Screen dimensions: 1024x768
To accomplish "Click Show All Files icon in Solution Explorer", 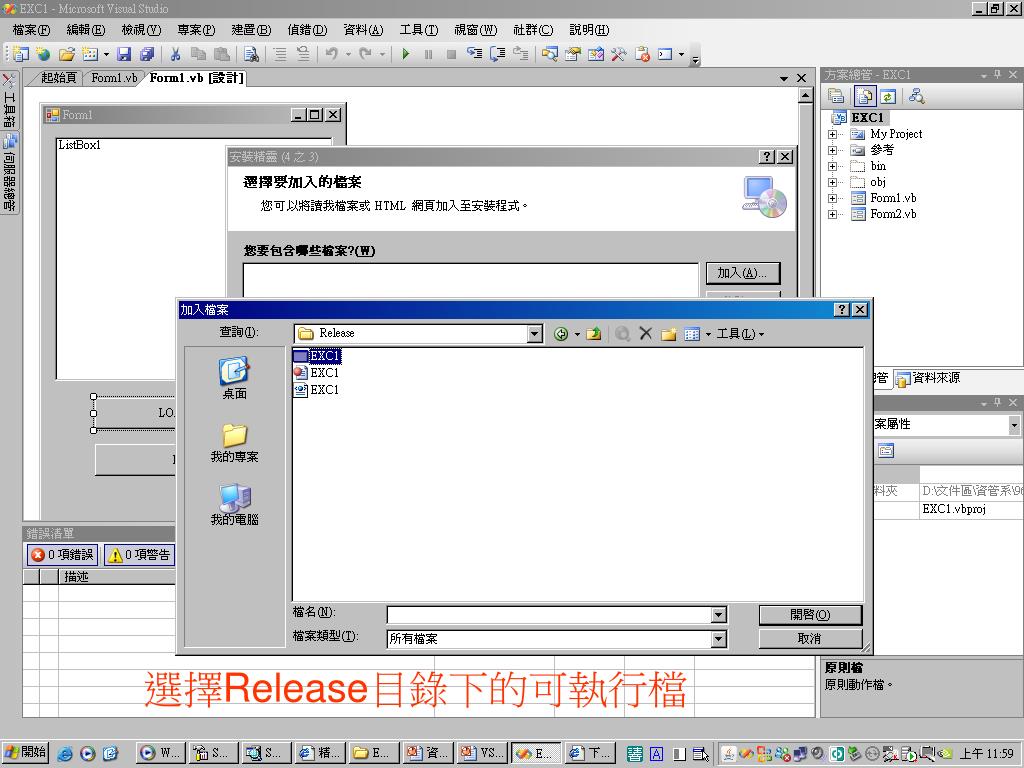I will (865, 97).
